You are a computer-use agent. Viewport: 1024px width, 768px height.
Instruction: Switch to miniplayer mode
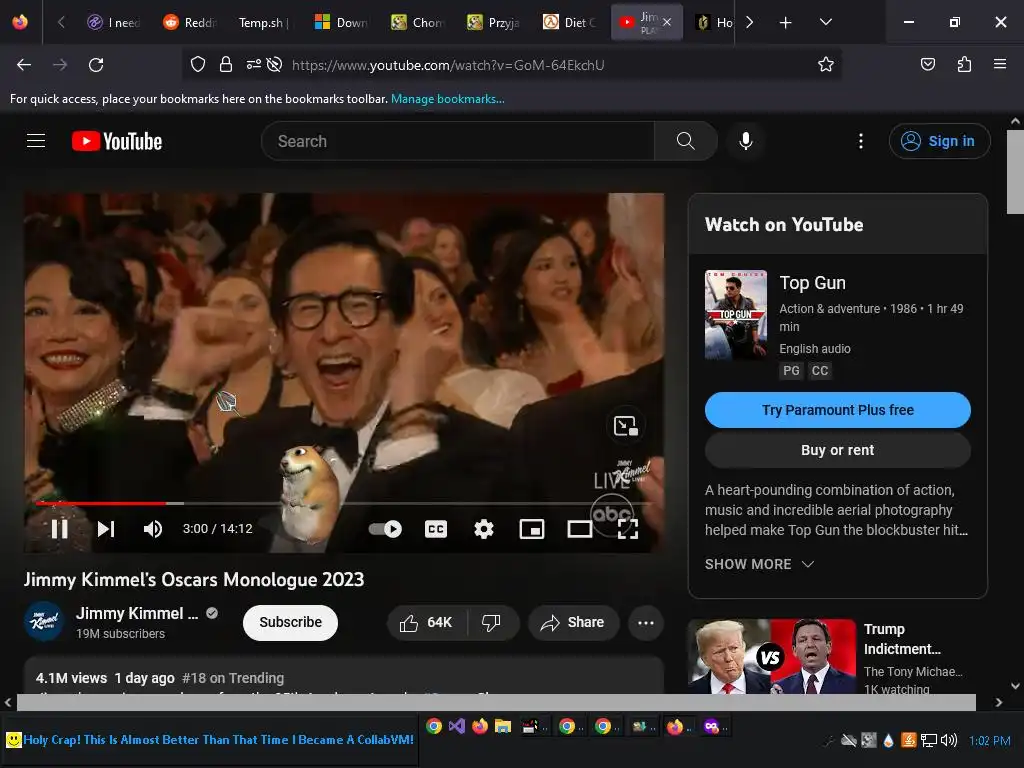coord(532,529)
